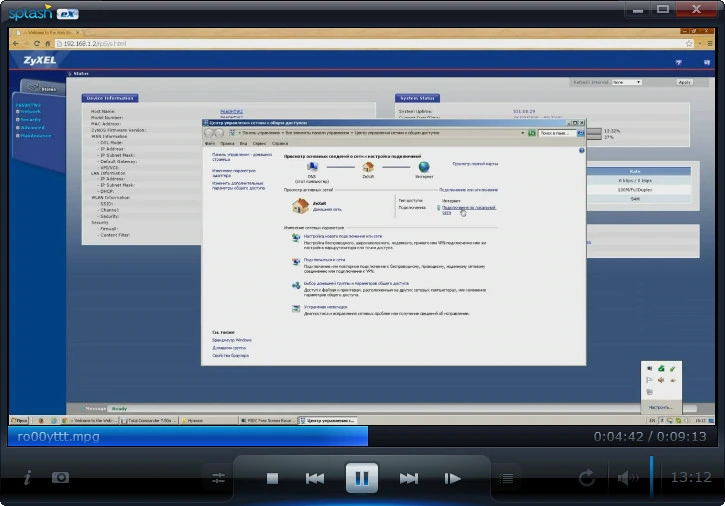The width and height of the screenshot is (725, 506).
Task: Expand the Network item in ZyXEL sidebar
Action: coord(29,111)
